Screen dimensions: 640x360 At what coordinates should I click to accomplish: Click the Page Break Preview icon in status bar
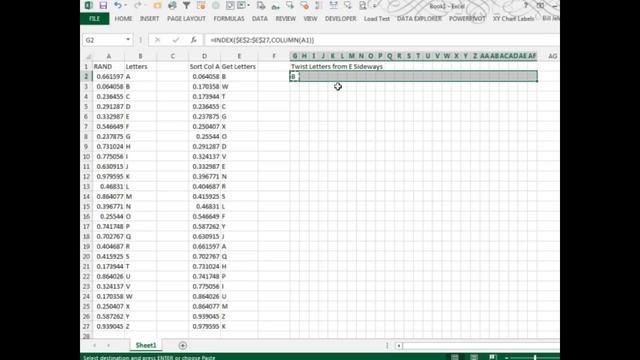pyautogui.click(x=493, y=357)
